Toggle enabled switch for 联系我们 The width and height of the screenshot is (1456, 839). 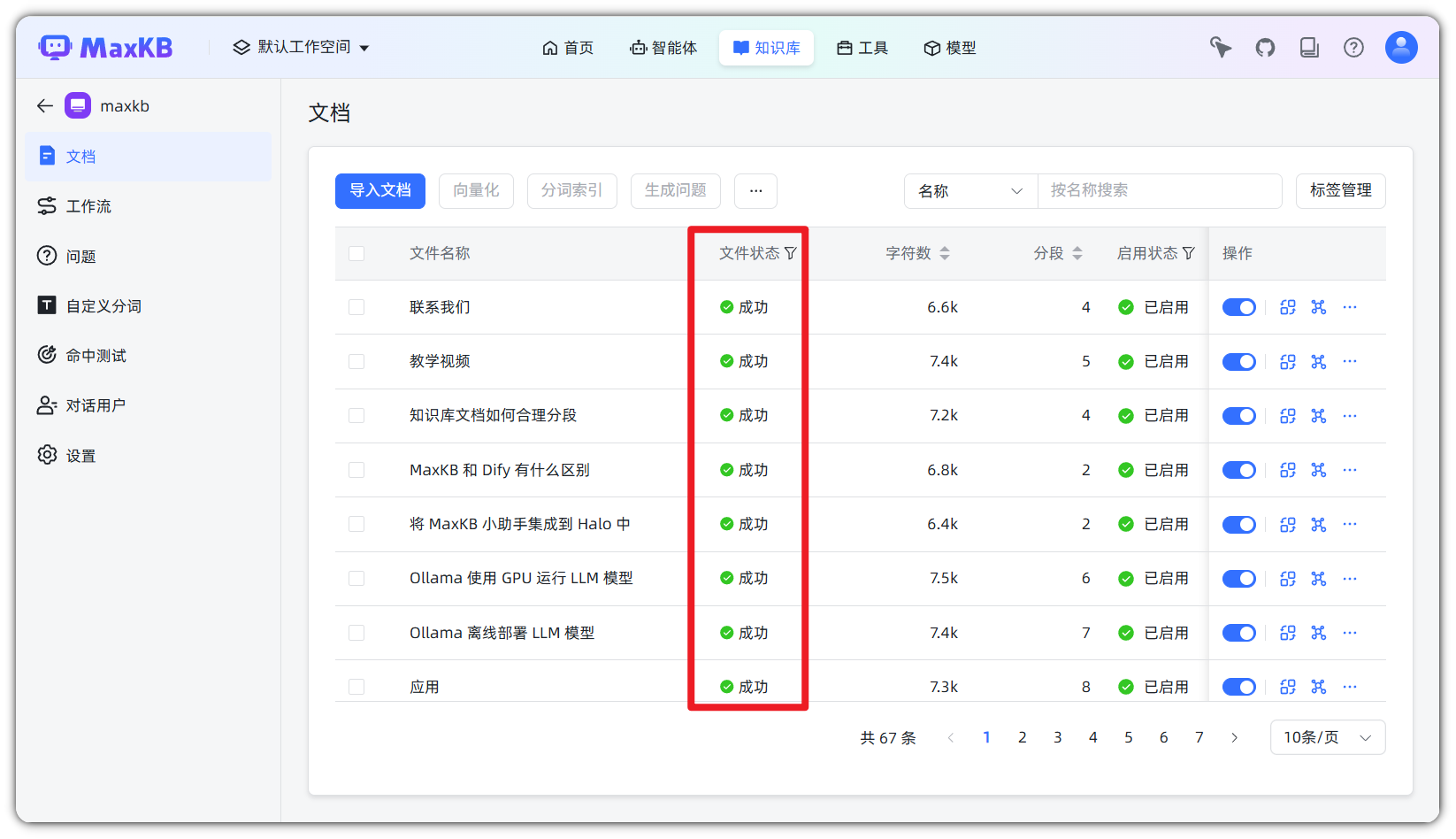[1239, 307]
